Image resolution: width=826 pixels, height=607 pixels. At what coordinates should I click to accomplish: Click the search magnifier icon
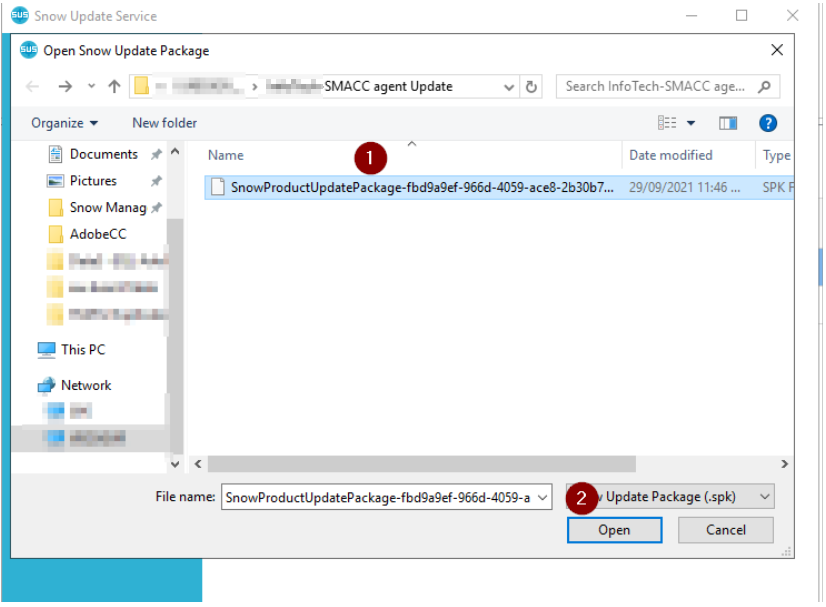(764, 86)
